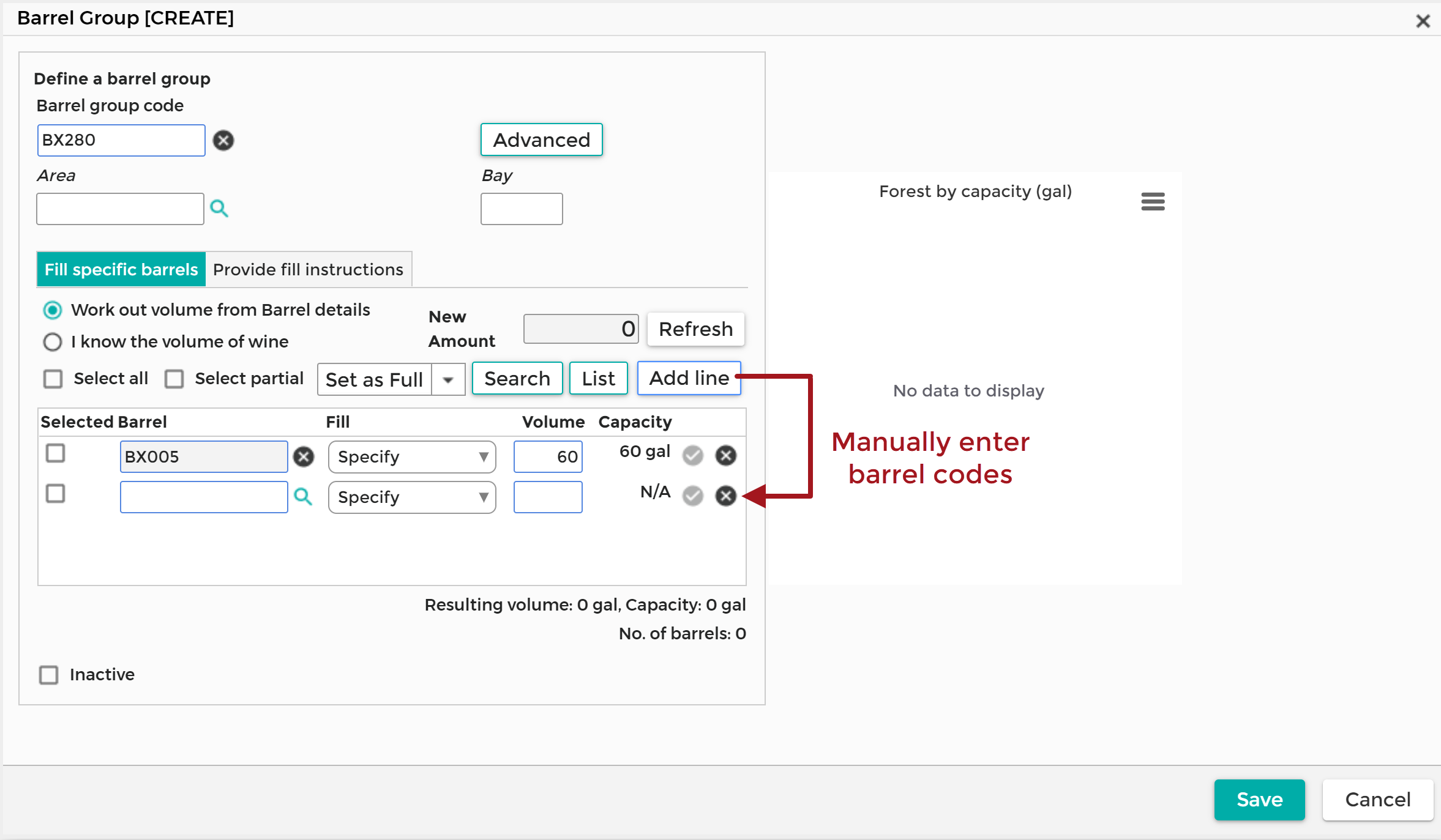This screenshot has width=1441, height=840.
Task: Click the Capacity column header
Action: pyautogui.click(x=635, y=422)
